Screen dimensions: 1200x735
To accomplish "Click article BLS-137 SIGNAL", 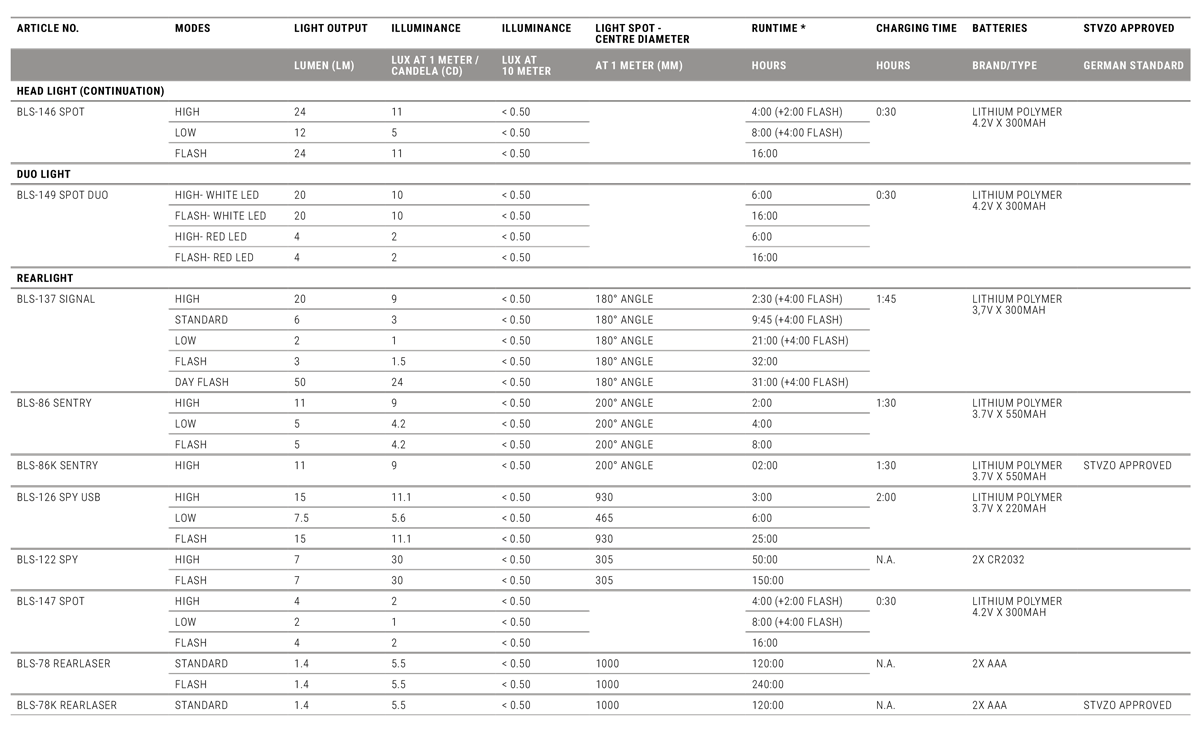I will click(x=56, y=299).
